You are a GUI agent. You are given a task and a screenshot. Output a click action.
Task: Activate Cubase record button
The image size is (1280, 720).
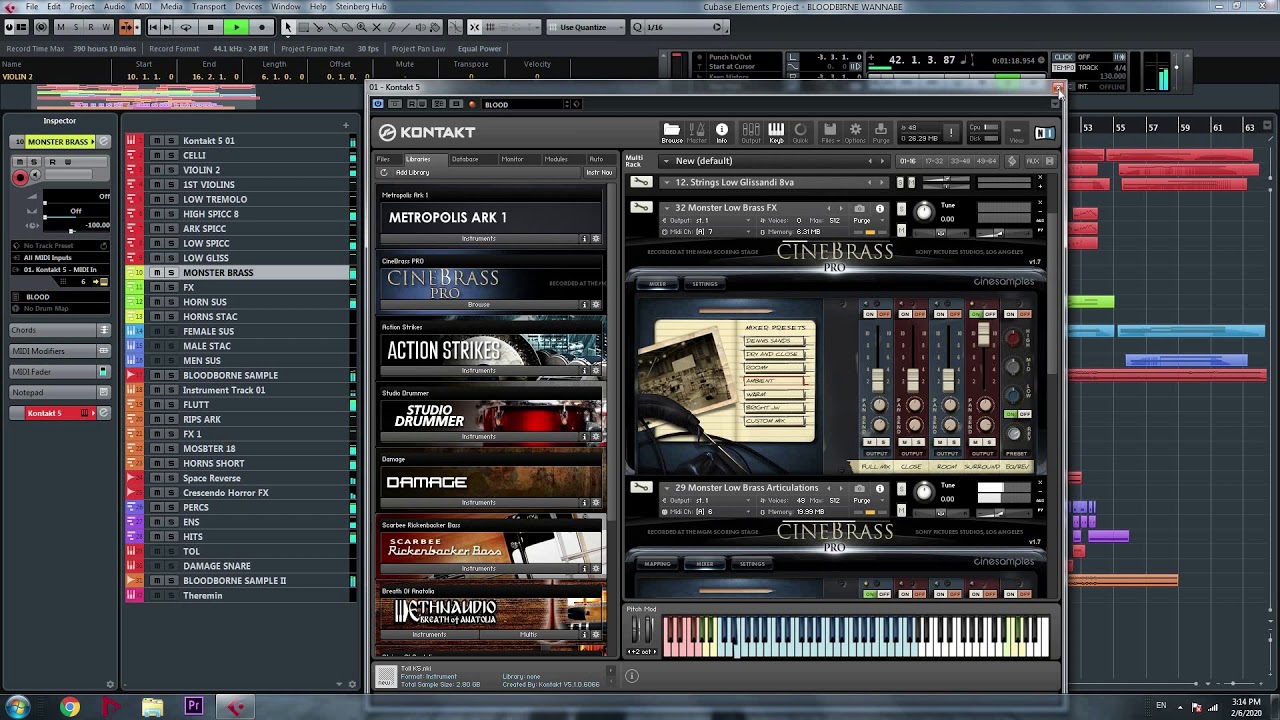262,27
